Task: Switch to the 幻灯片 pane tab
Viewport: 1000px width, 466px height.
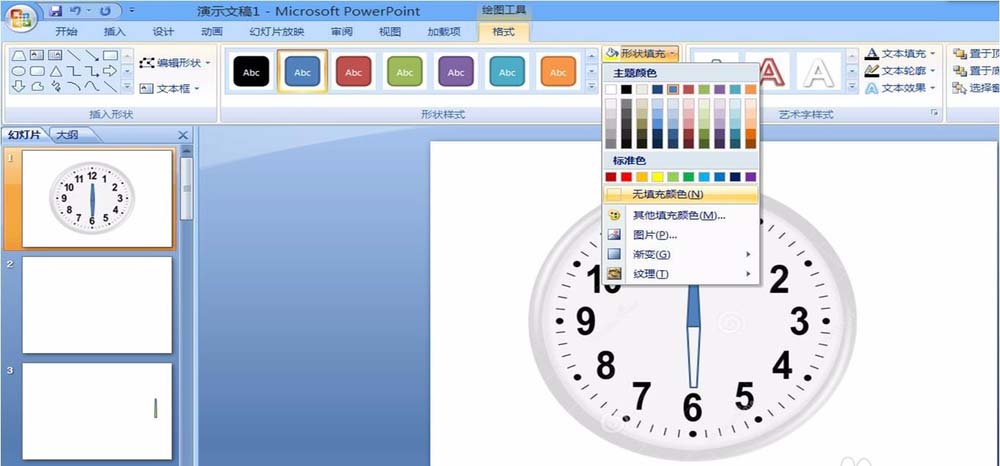Action: pyautogui.click(x=23, y=135)
